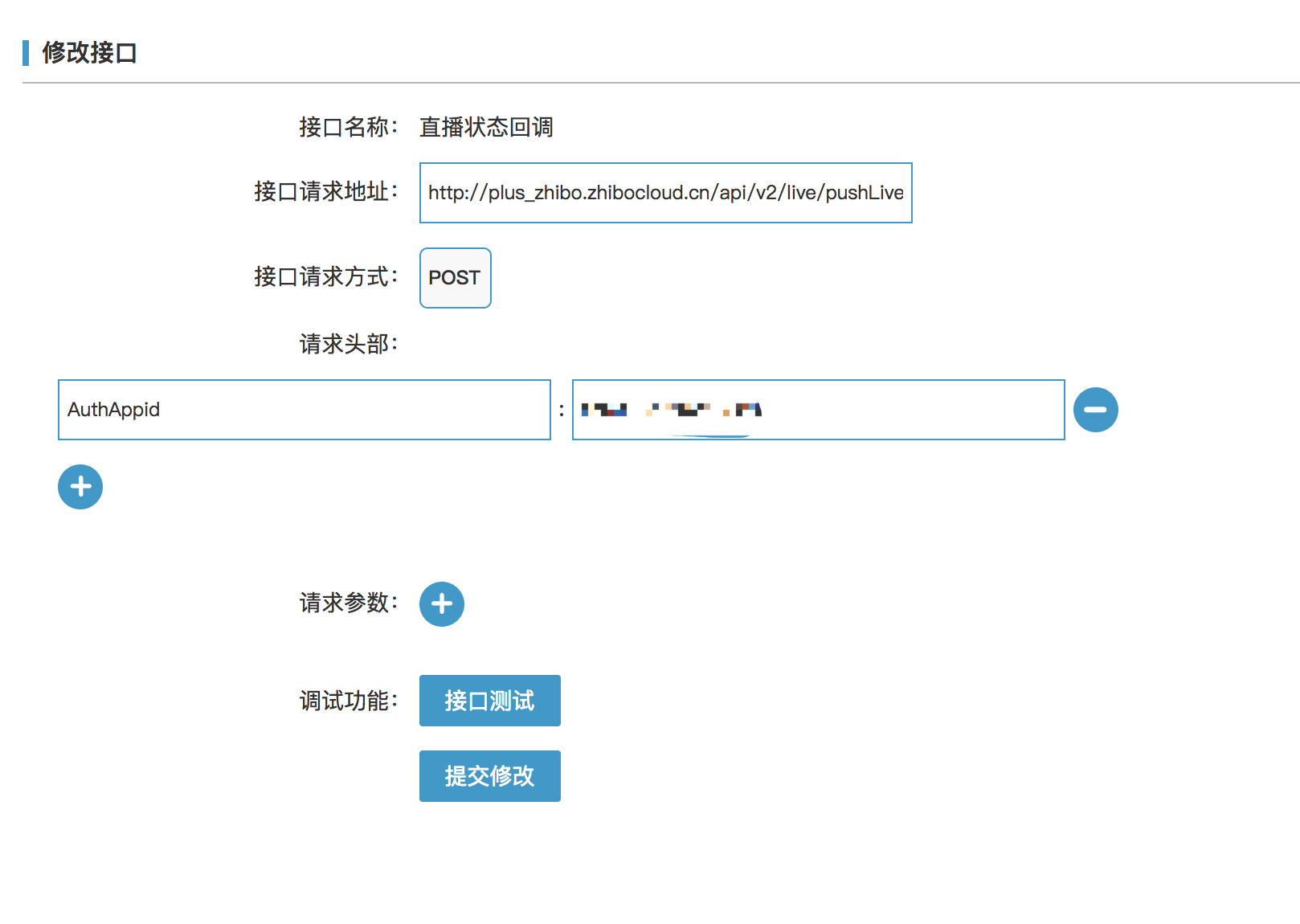Open the POST request method dropdown

456,278
